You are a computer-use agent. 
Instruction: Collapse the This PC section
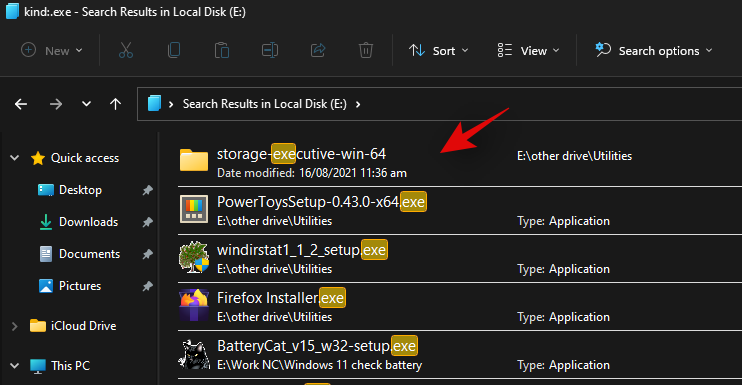pos(15,366)
